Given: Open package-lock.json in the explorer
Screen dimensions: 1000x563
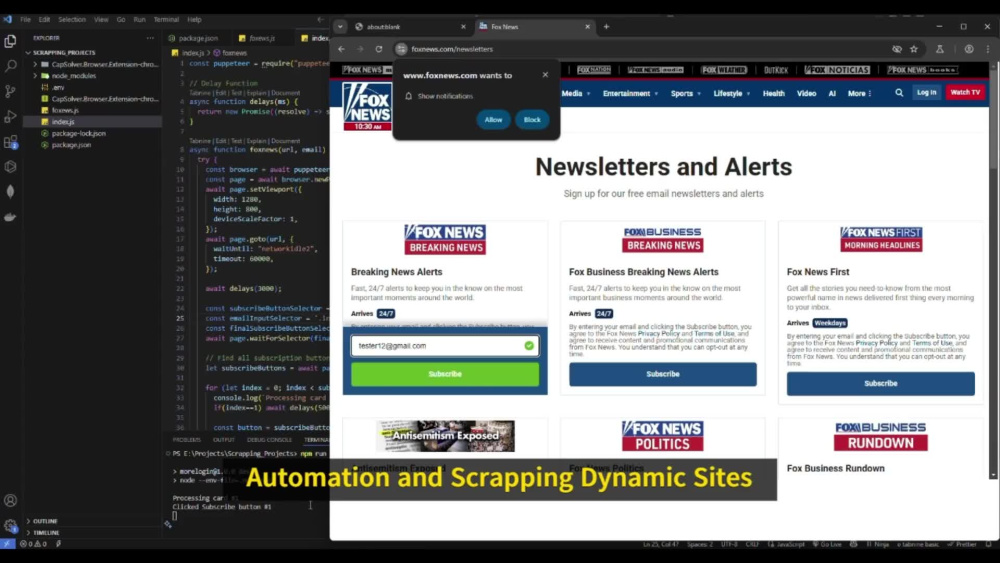Looking at the screenshot, I should 78,133.
